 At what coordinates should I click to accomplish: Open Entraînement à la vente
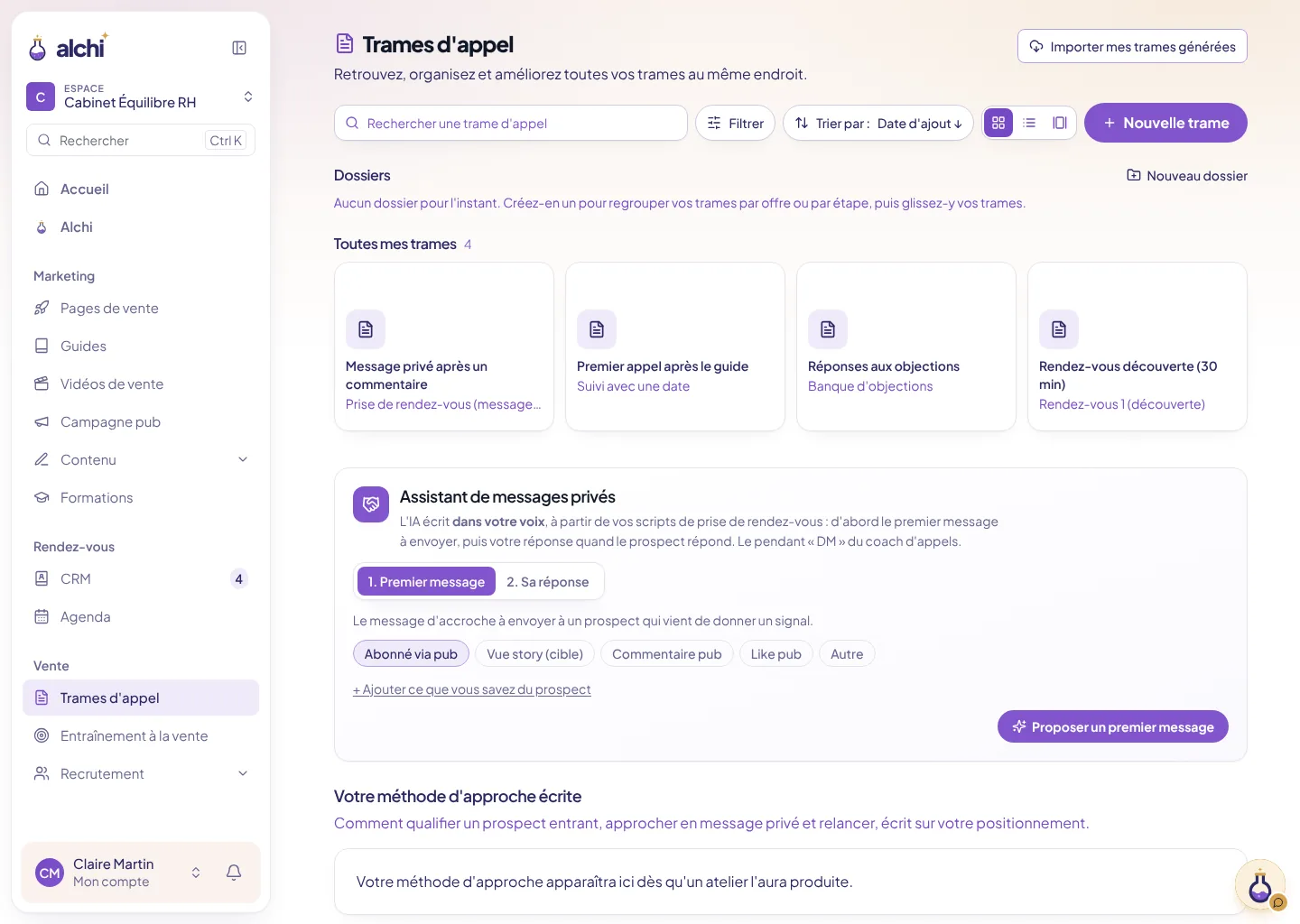pos(141,735)
